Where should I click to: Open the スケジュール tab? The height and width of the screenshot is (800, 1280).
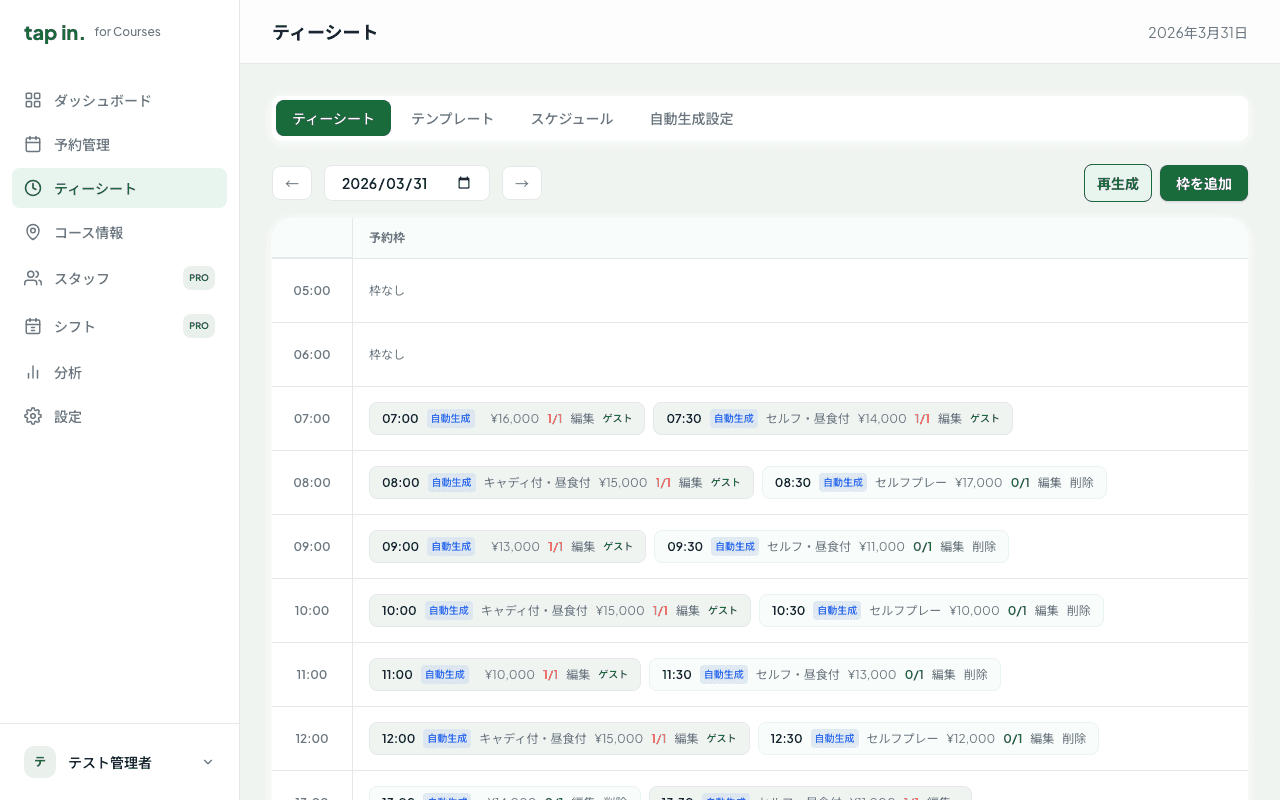click(x=572, y=118)
